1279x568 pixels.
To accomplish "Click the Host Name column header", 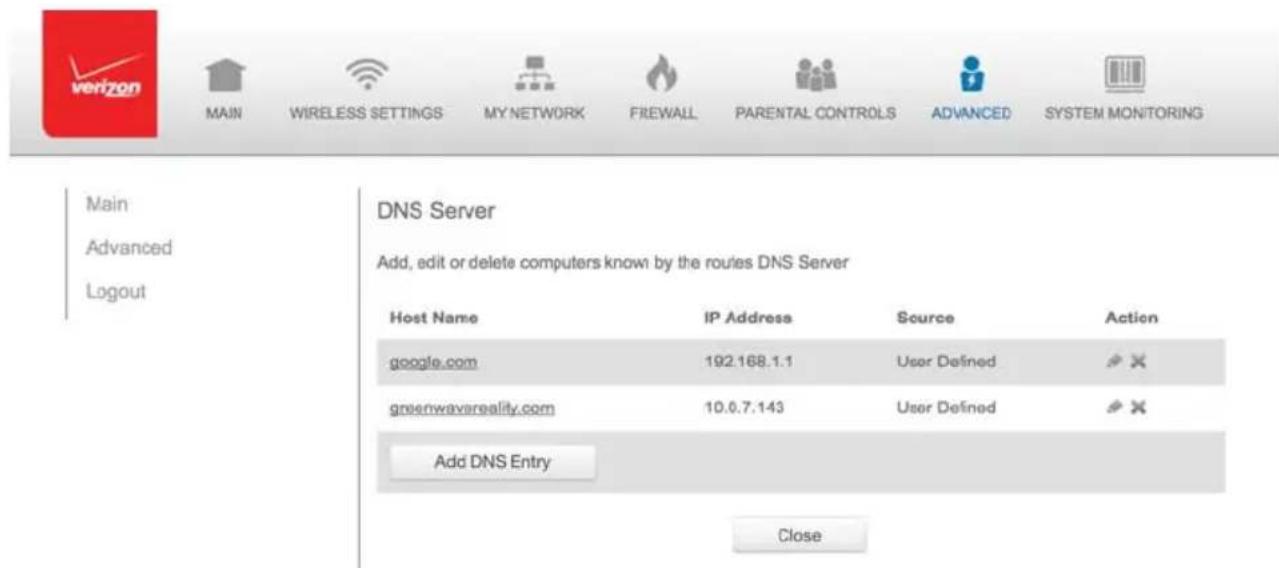I will coord(434,317).
